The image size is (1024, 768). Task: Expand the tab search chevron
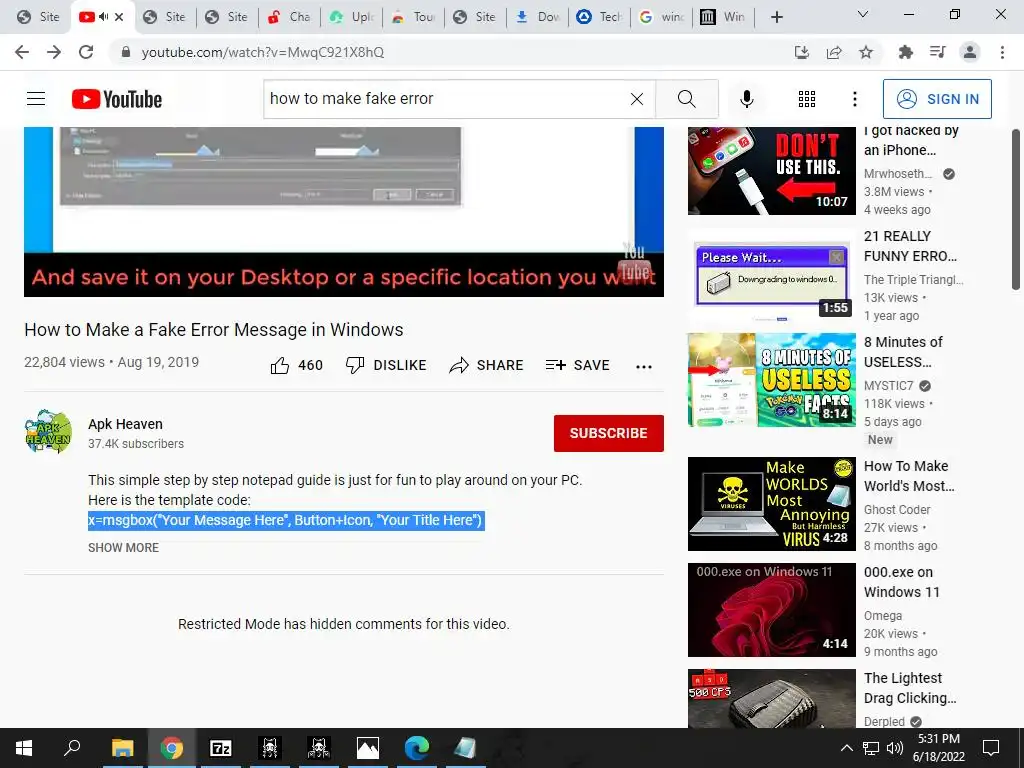point(863,14)
